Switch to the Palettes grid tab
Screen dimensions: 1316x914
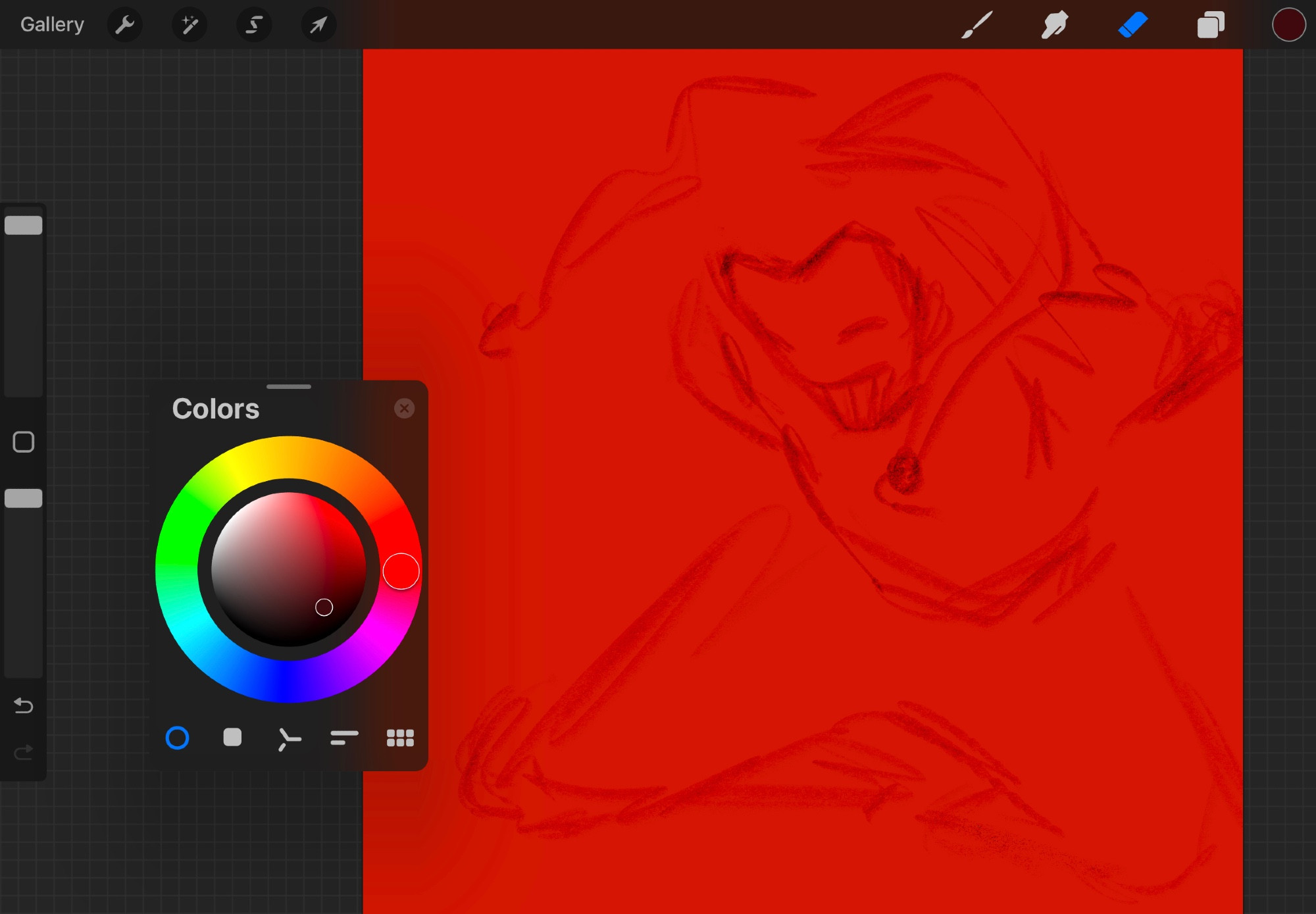tap(400, 738)
